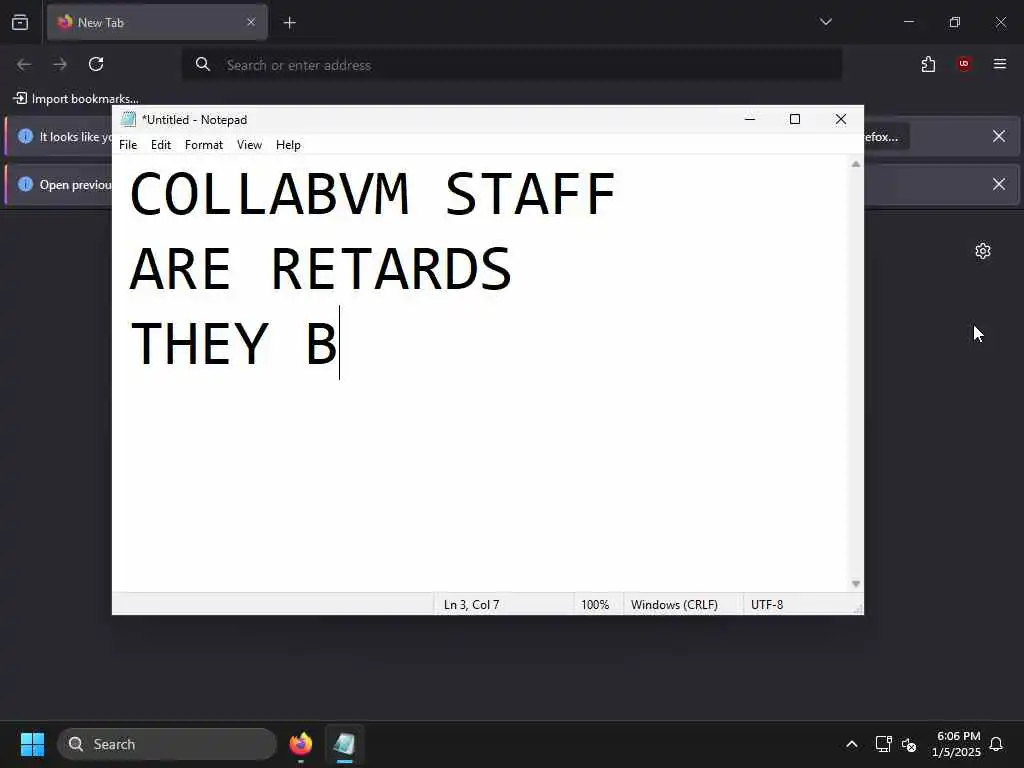
Task: Click Notepad icon on the taskbar
Action: [344, 744]
